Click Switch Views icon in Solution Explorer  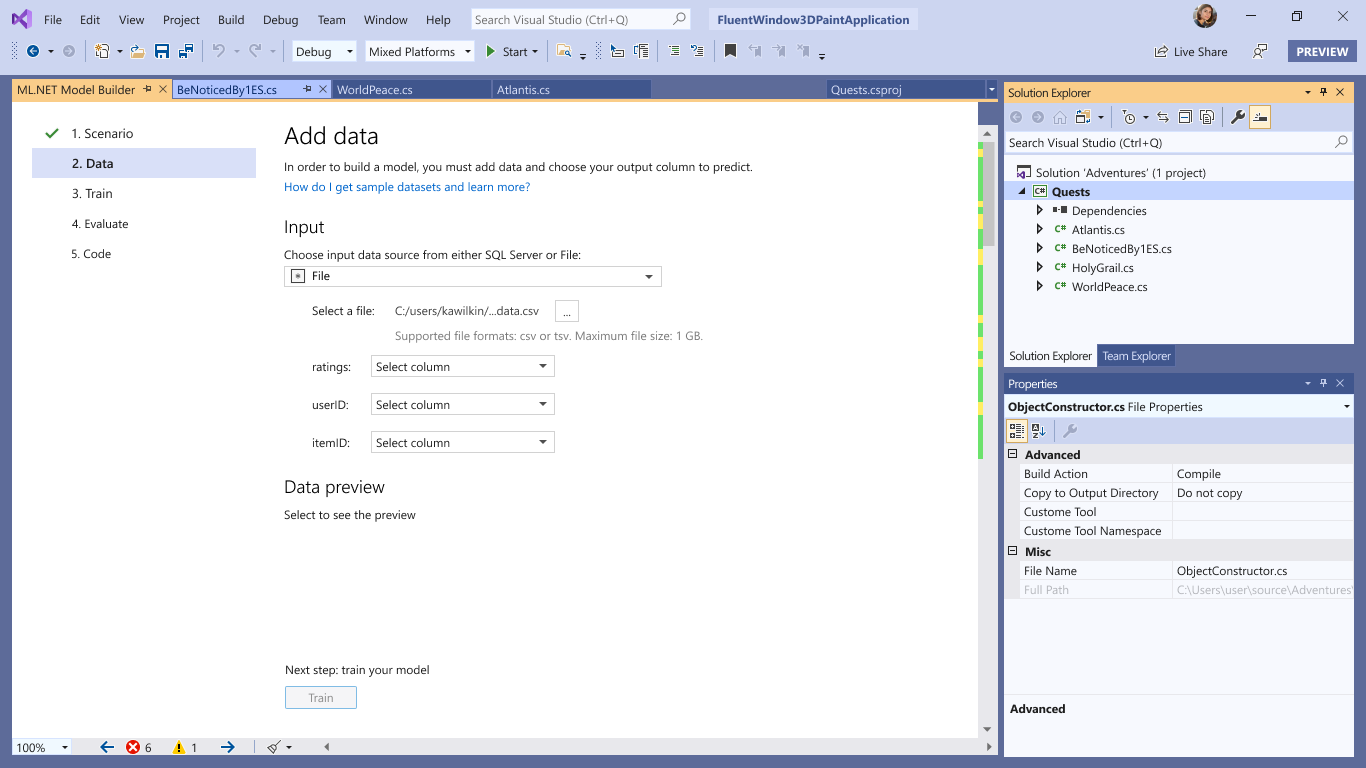(1082, 117)
